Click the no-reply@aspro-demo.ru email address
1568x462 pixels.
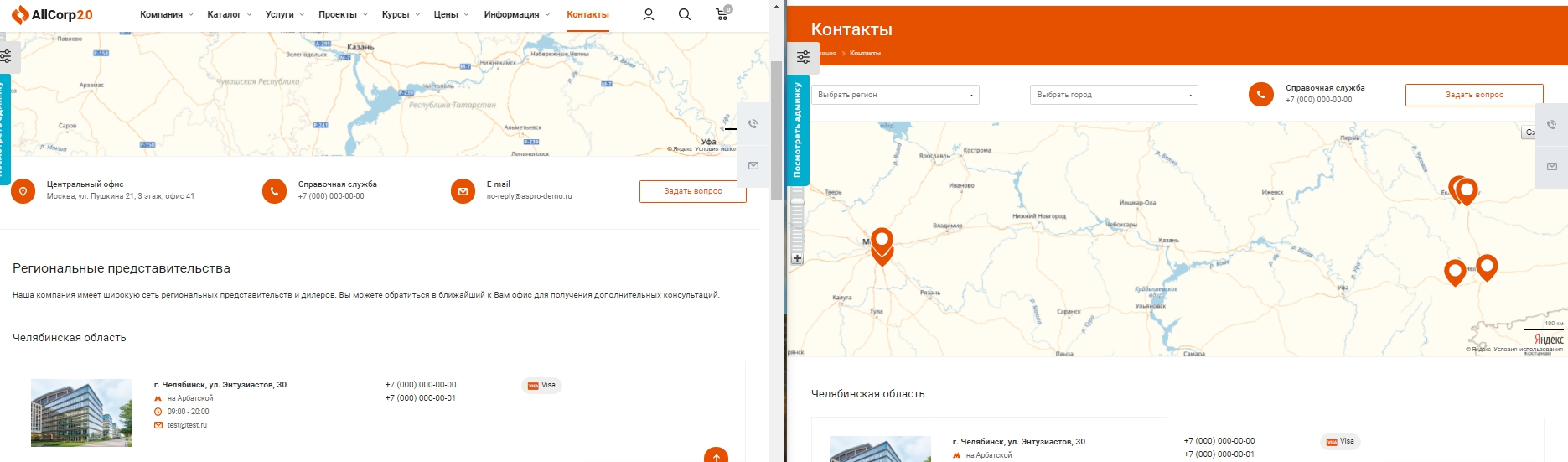coord(529,196)
